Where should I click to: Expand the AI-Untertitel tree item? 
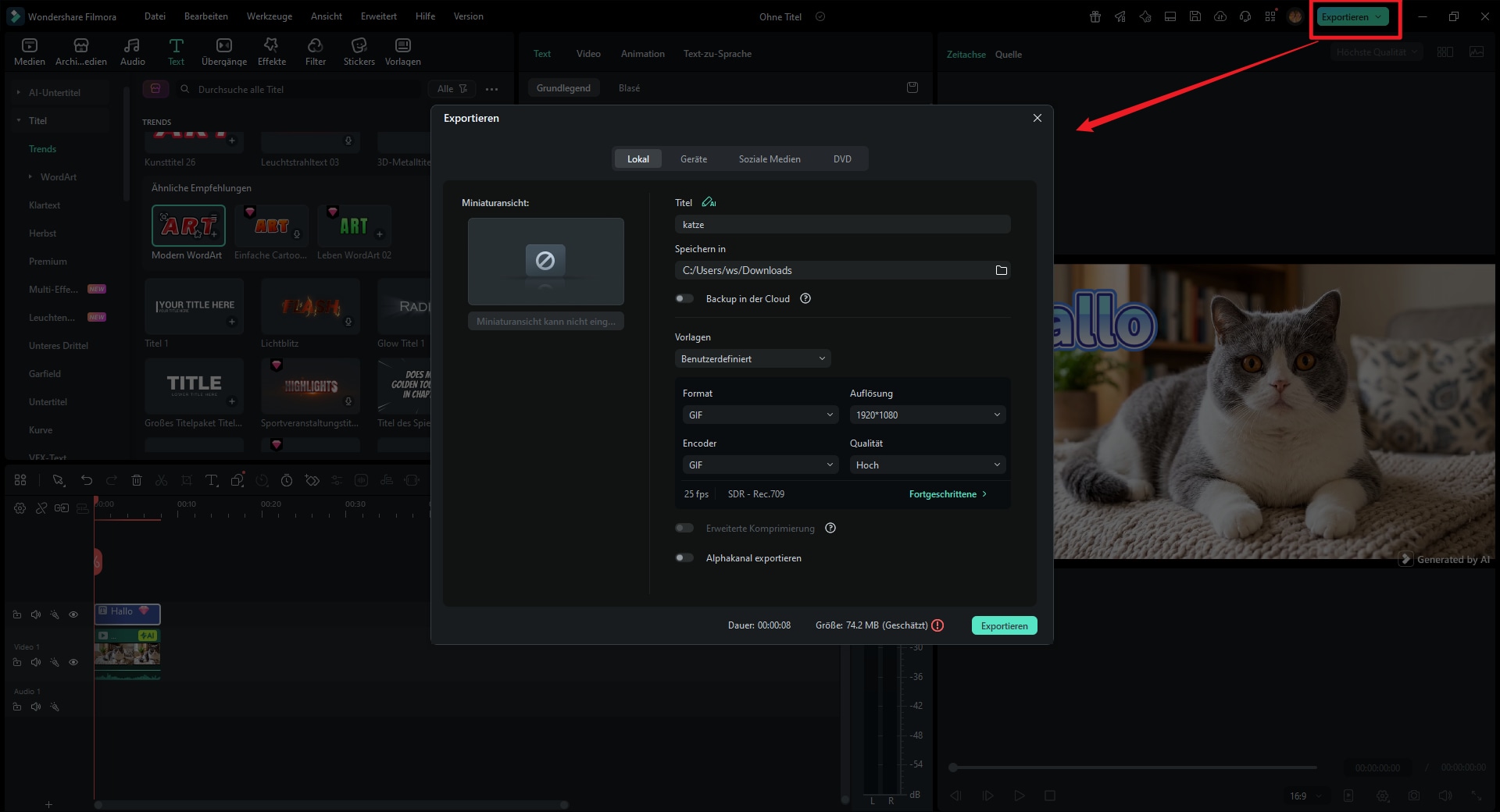[19, 92]
